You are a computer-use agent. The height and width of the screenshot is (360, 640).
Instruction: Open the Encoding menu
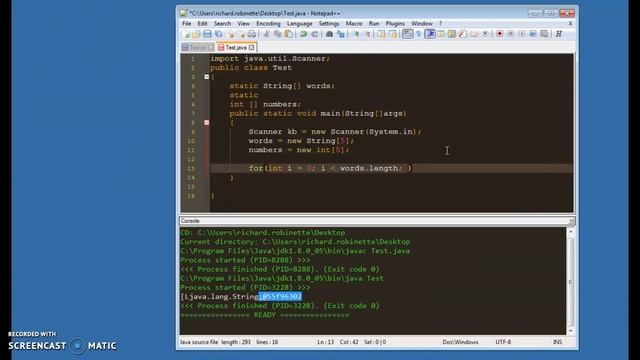(x=268, y=24)
